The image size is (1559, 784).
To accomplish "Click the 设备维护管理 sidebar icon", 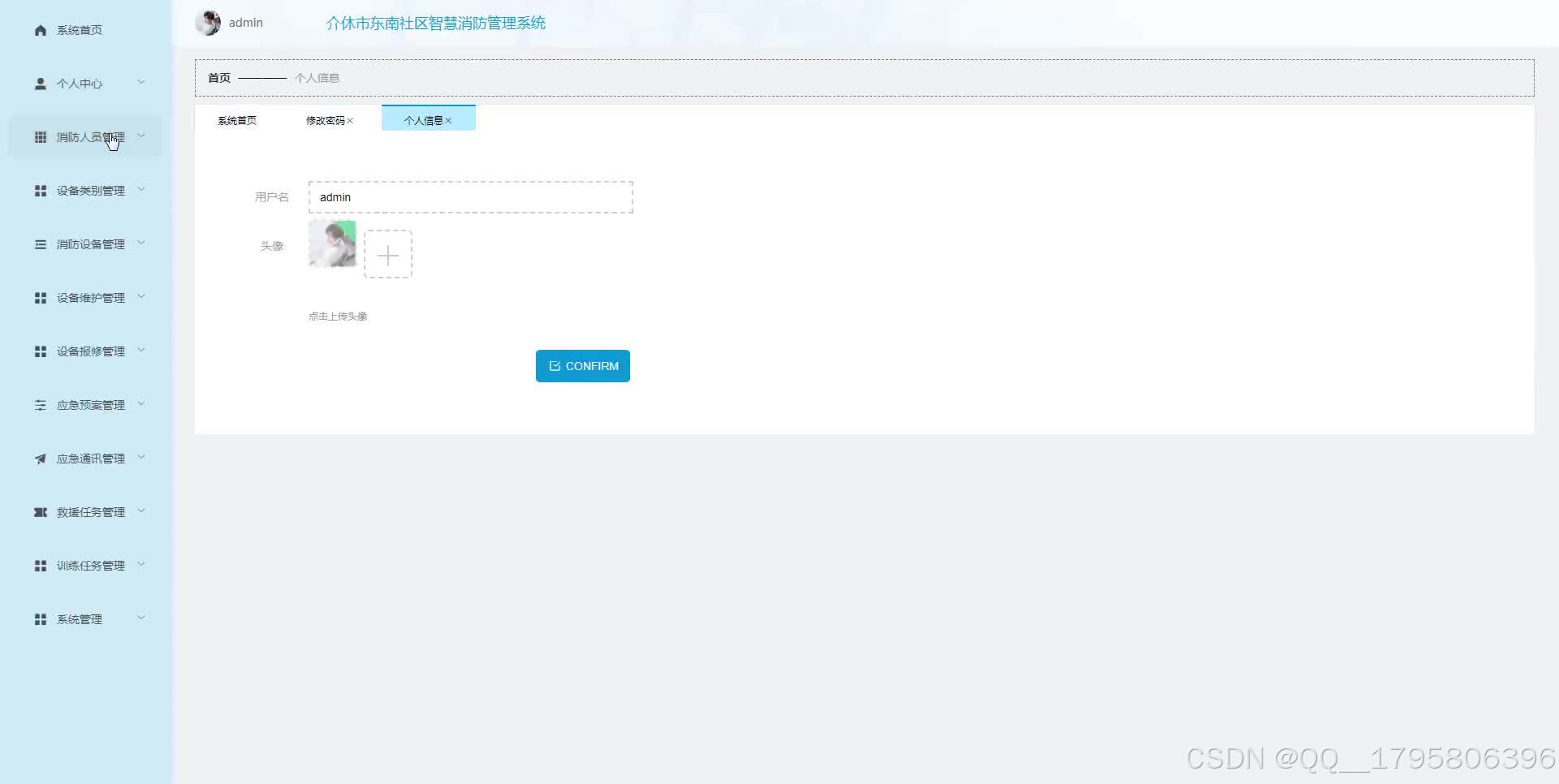I will point(40,297).
